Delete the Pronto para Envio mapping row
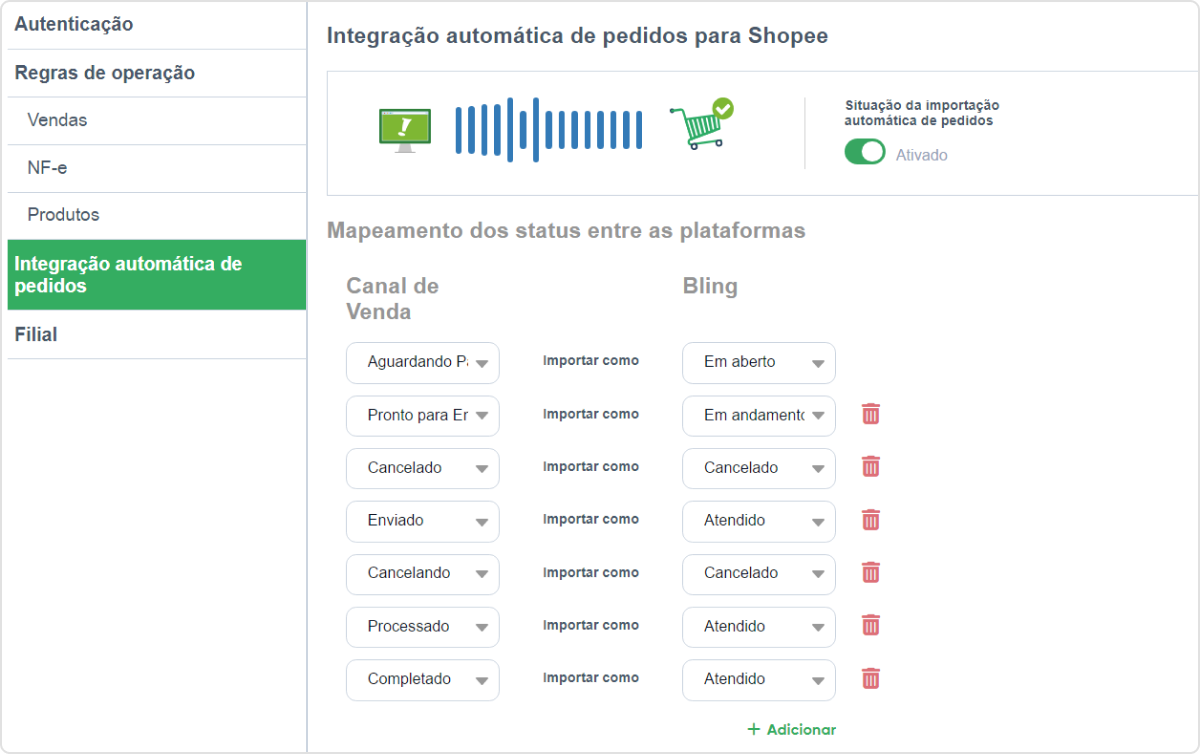Viewport: 1200px width, 754px height. [871, 414]
